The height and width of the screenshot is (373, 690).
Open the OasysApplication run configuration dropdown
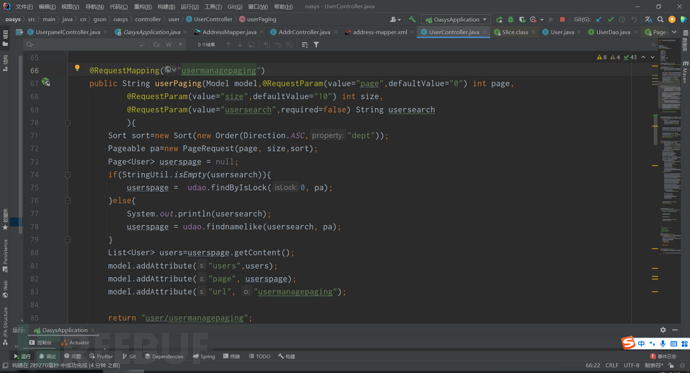(x=456, y=19)
